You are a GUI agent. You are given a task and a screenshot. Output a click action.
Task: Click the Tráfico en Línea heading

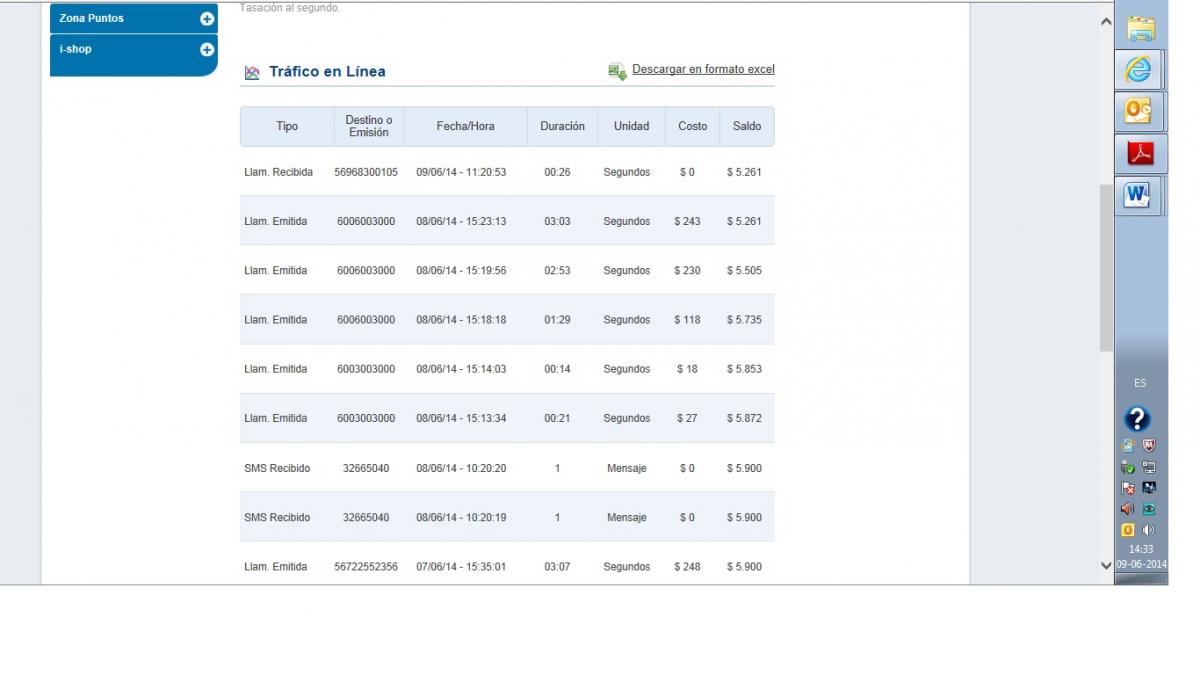click(x=327, y=72)
